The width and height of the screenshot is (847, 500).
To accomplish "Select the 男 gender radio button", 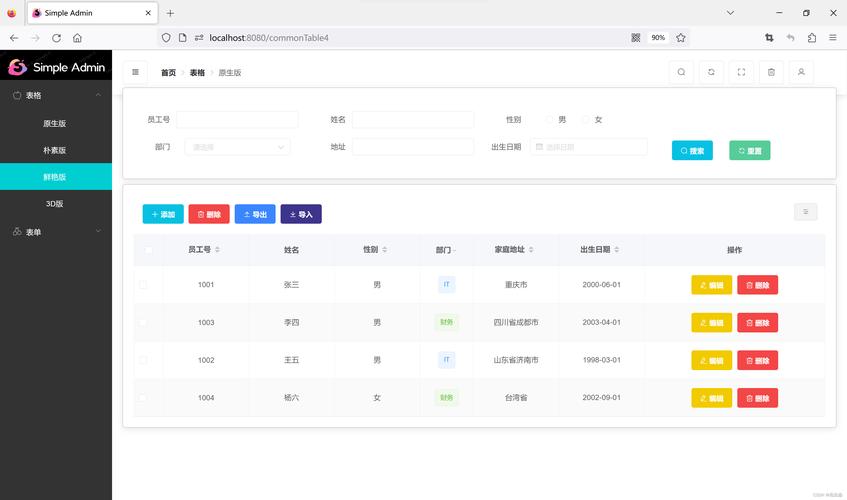I will (x=549, y=119).
